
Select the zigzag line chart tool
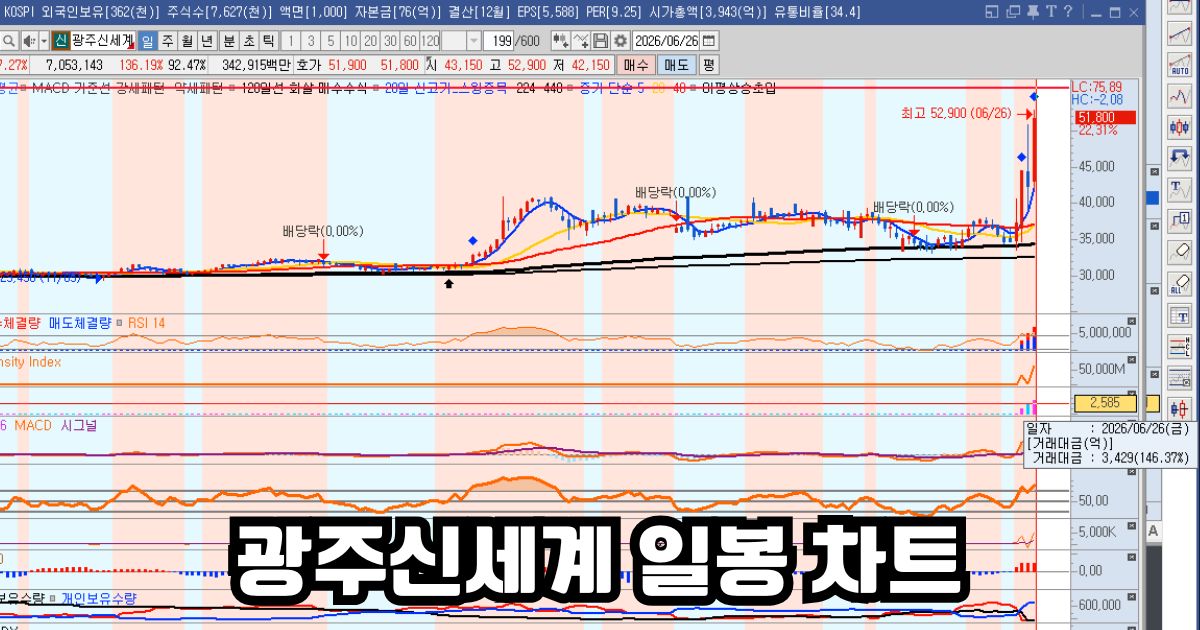pyautogui.click(x=1180, y=97)
